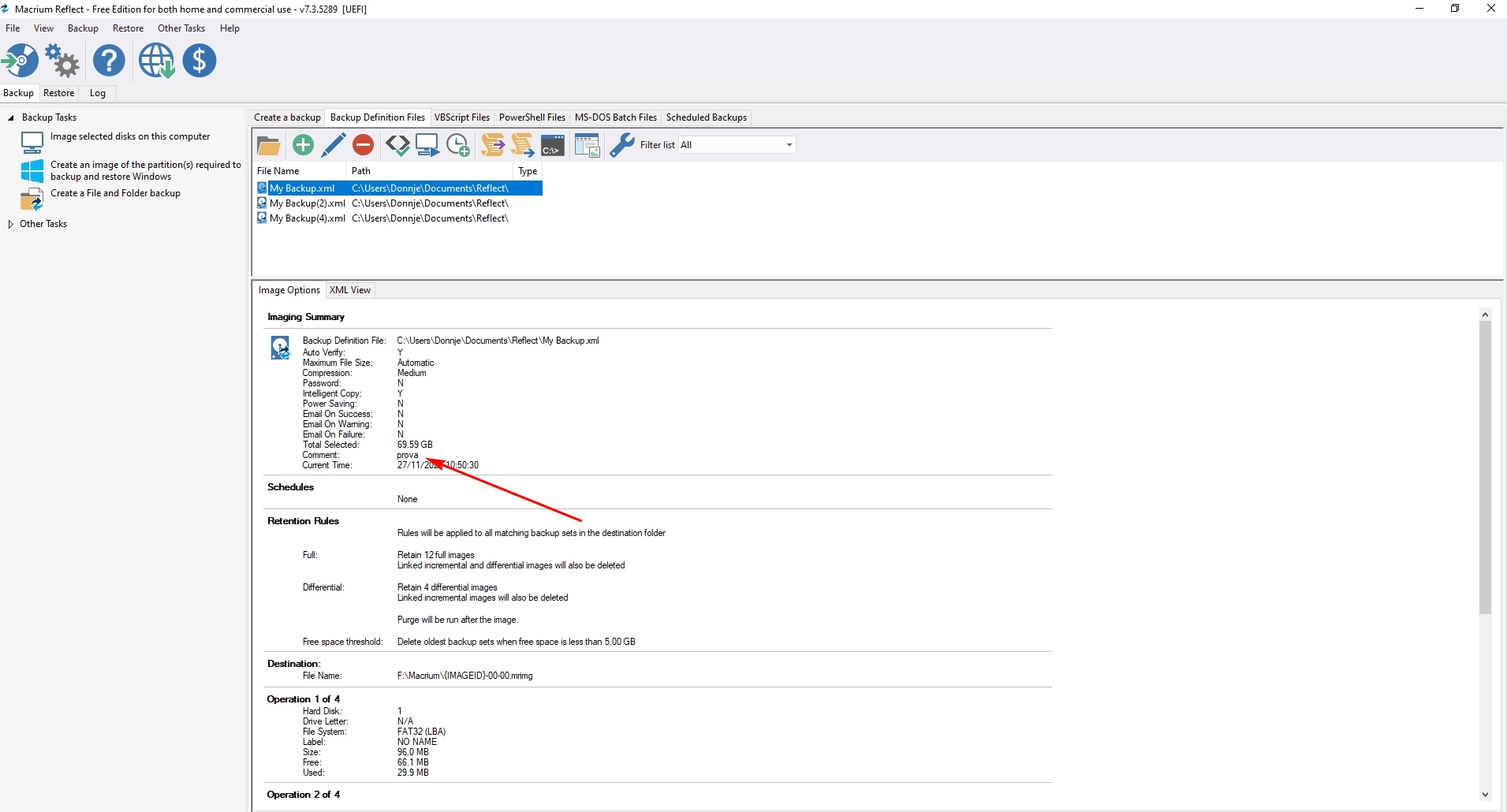The image size is (1507, 812).
Task: Click the vertical scrollbar thumb in summary
Action: coord(1485,467)
